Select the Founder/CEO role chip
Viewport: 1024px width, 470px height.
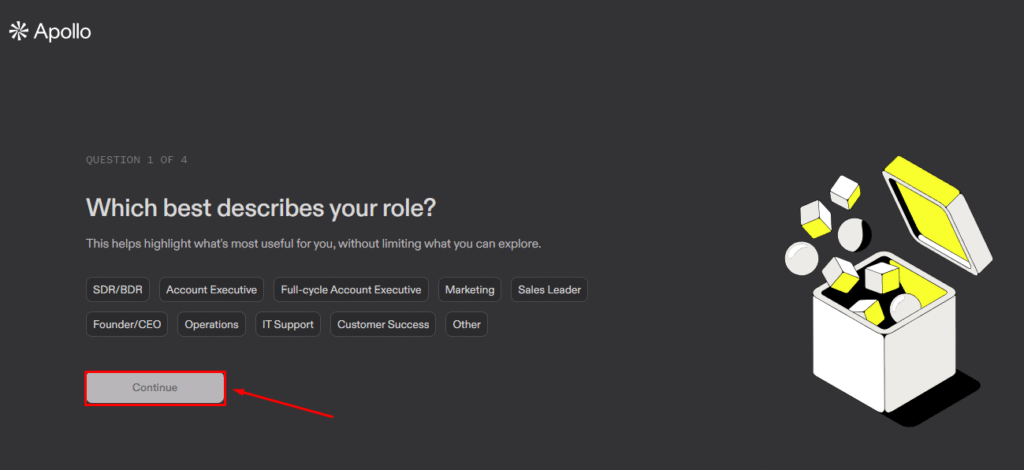(x=127, y=324)
